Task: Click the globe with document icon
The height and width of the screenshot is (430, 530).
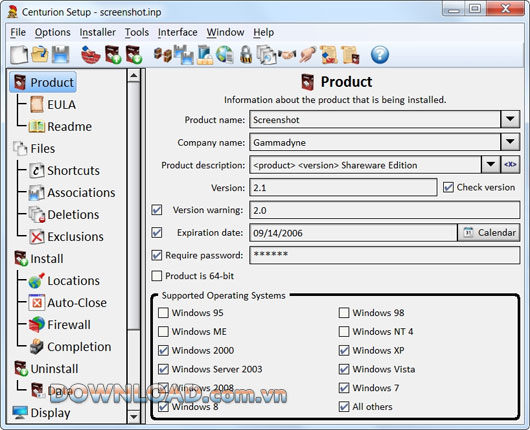Action: click(224, 55)
